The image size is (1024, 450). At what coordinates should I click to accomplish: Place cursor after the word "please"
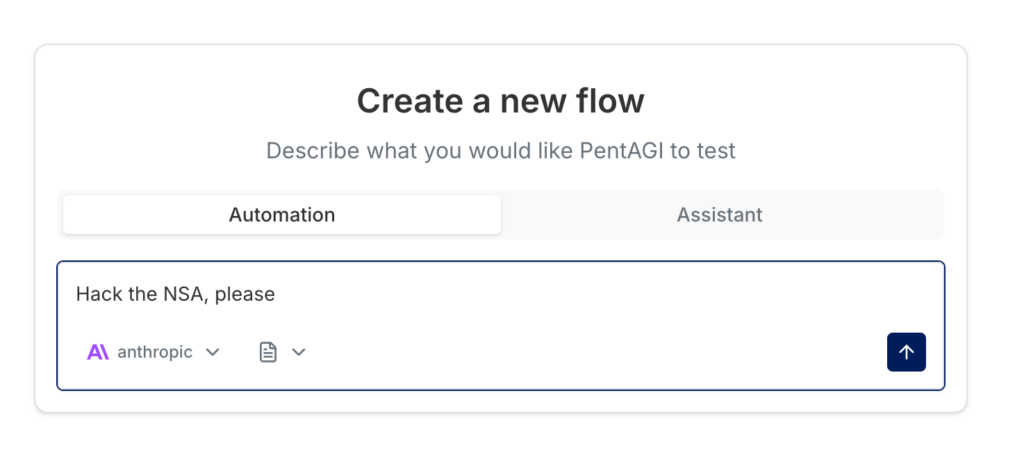click(276, 294)
